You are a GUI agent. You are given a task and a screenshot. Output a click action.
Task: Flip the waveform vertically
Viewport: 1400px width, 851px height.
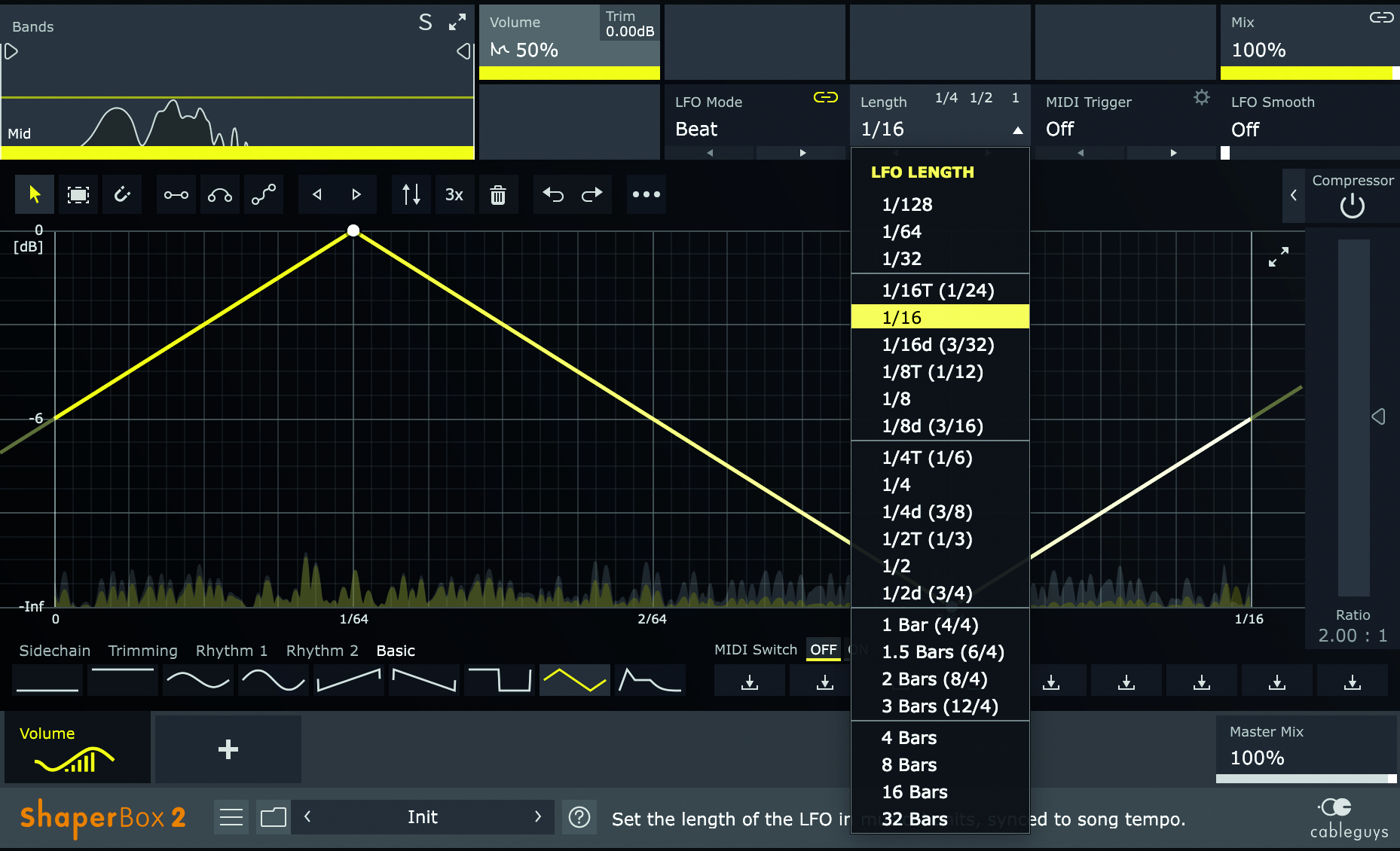click(411, 195)
